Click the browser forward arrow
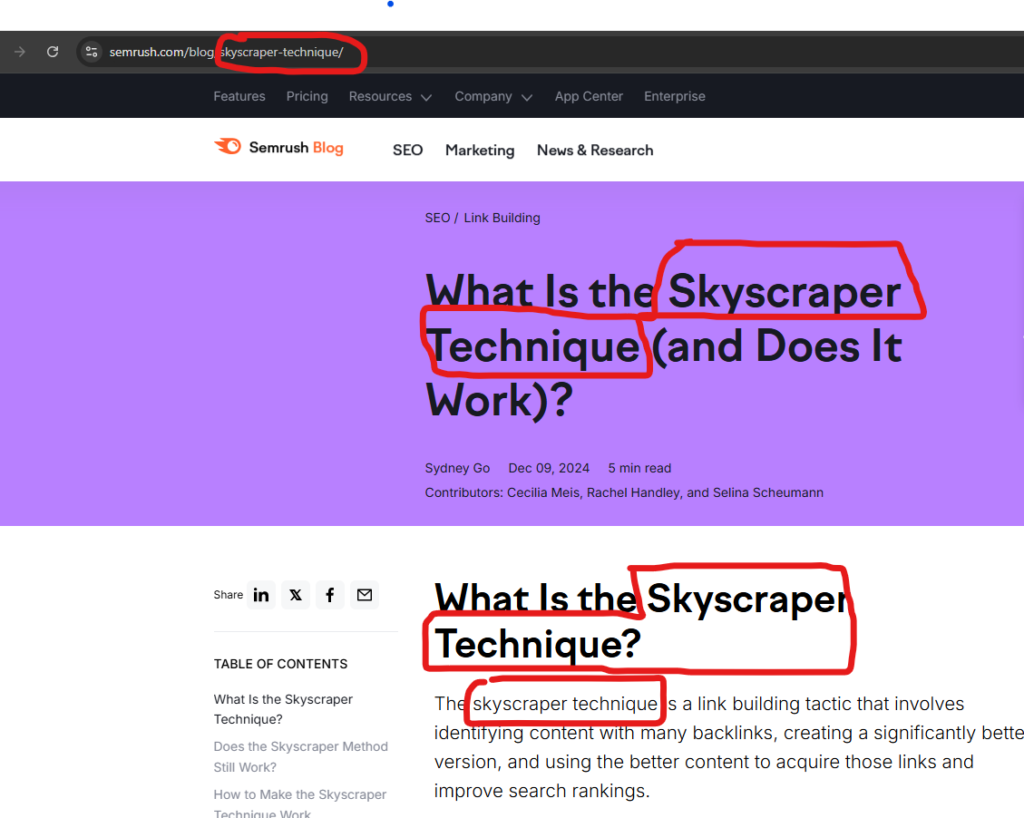The height and width of the screenshot is (818, 1024). [x=20, y=52]
